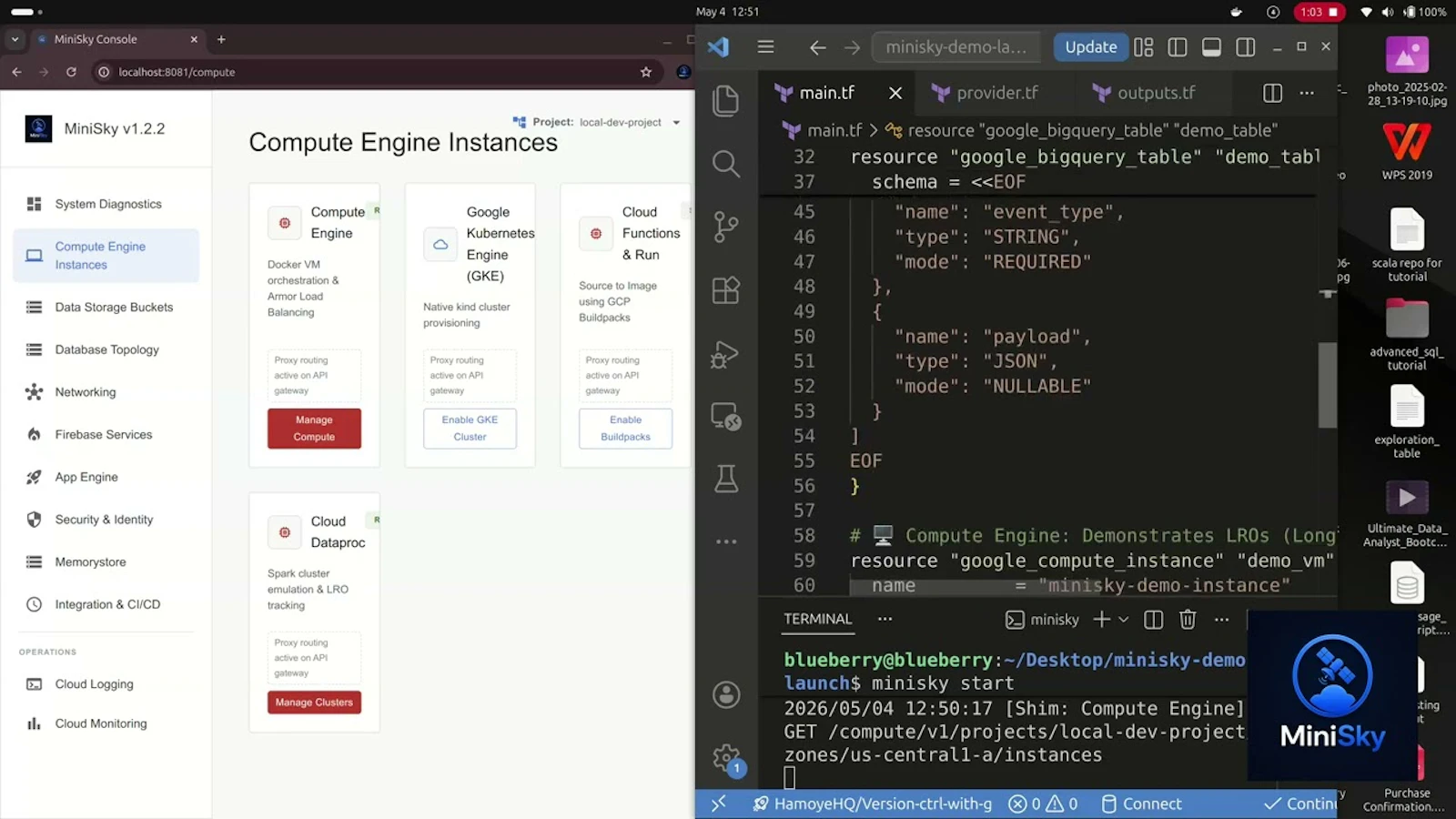Open the VS Code Search view
This screenshot has height=819, width=1456.
[726, 164]
